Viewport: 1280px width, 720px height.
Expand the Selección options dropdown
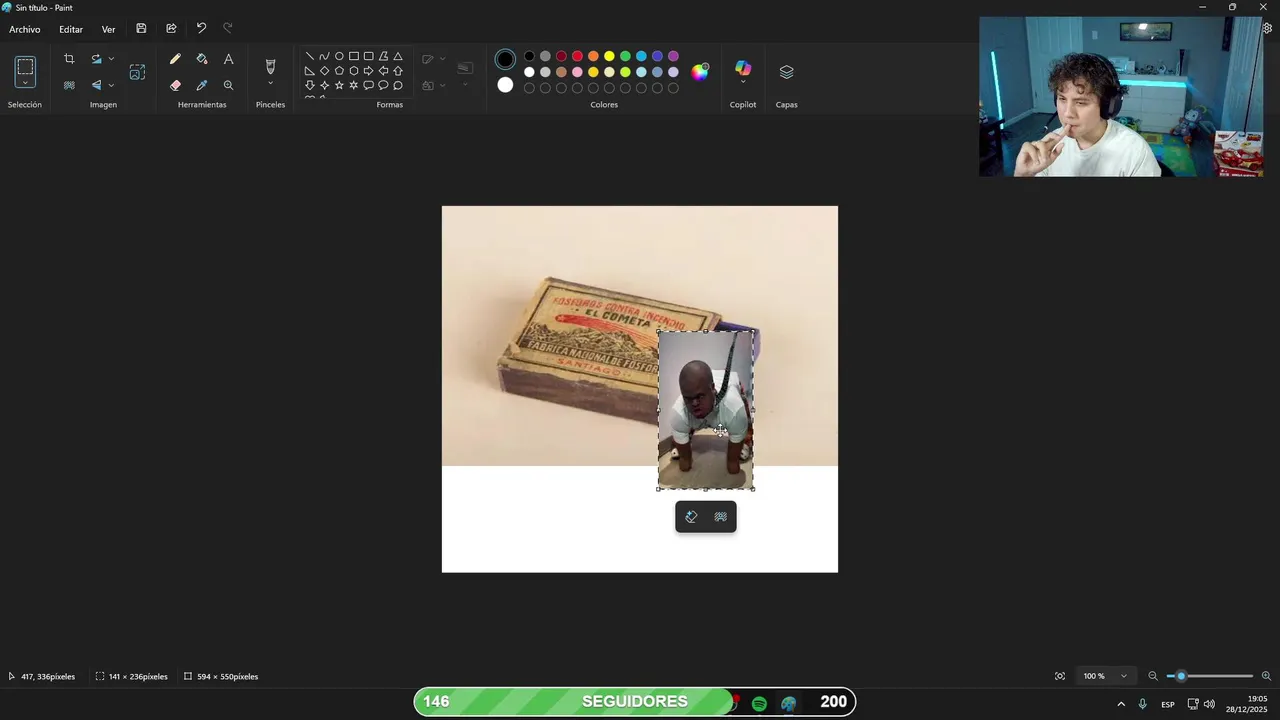[25, 84]
